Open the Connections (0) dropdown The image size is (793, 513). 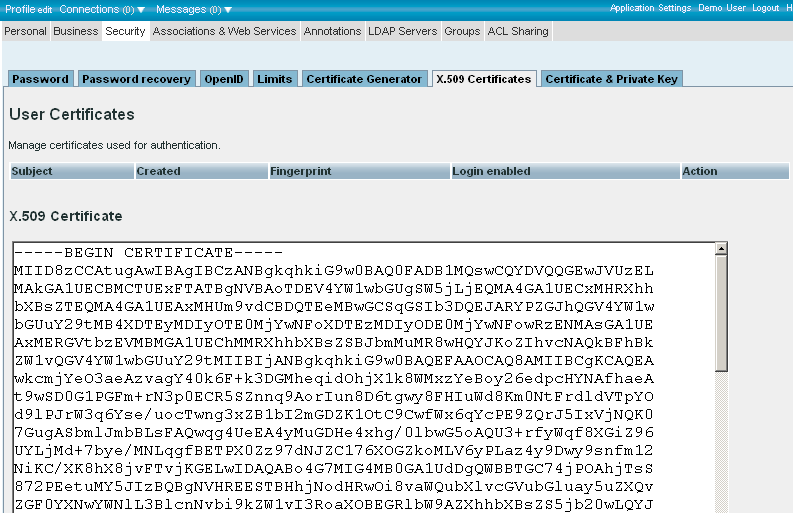point(101,9)
